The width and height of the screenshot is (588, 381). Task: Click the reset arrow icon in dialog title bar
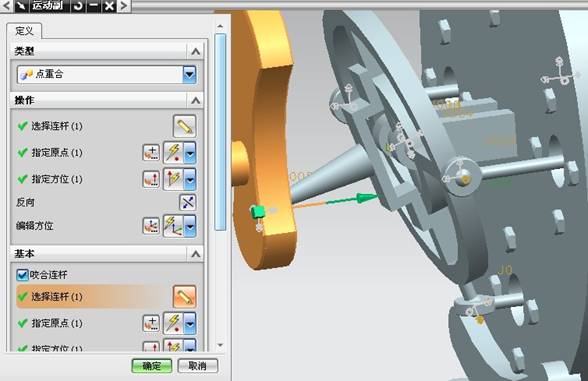[78, 6]
